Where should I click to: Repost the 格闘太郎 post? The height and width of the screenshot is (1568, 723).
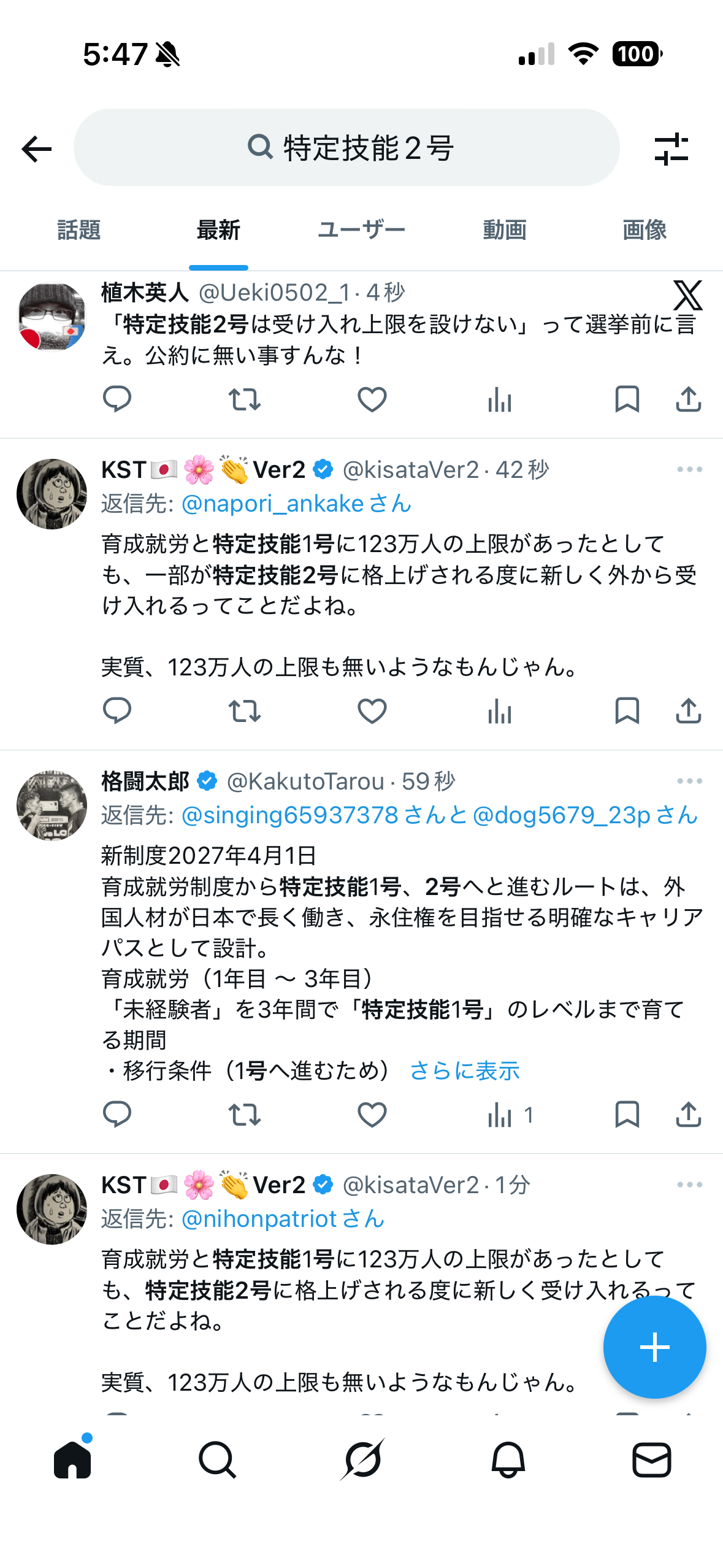click(x=245, y=1115)
